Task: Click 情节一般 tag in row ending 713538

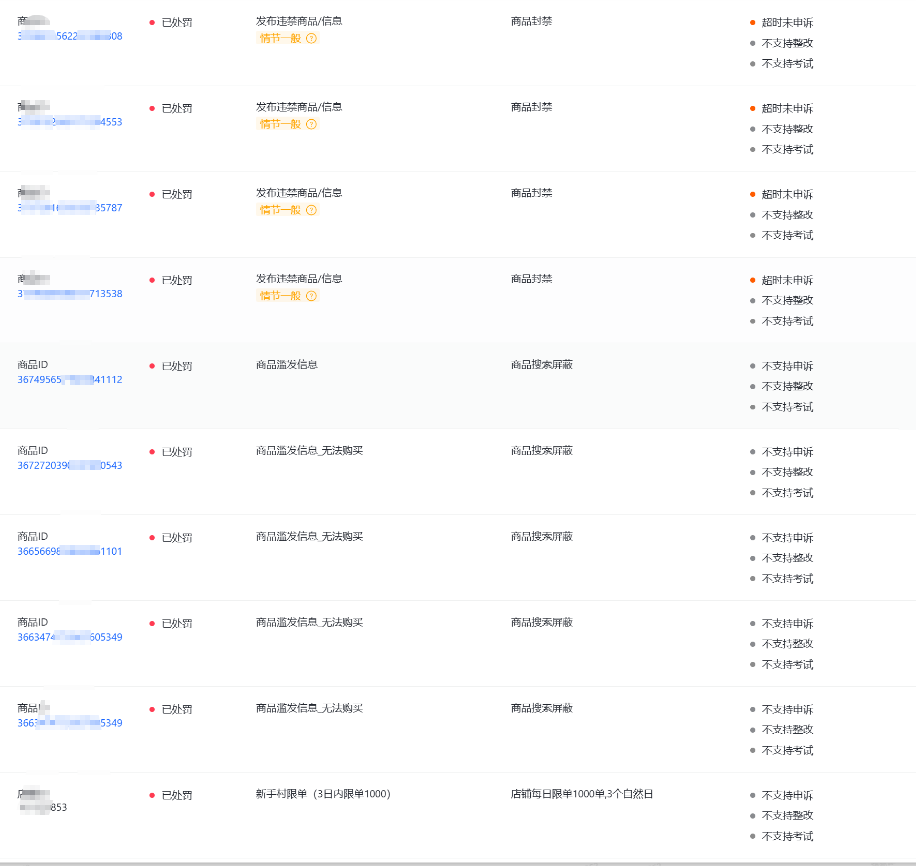Action: click(280, 296)
